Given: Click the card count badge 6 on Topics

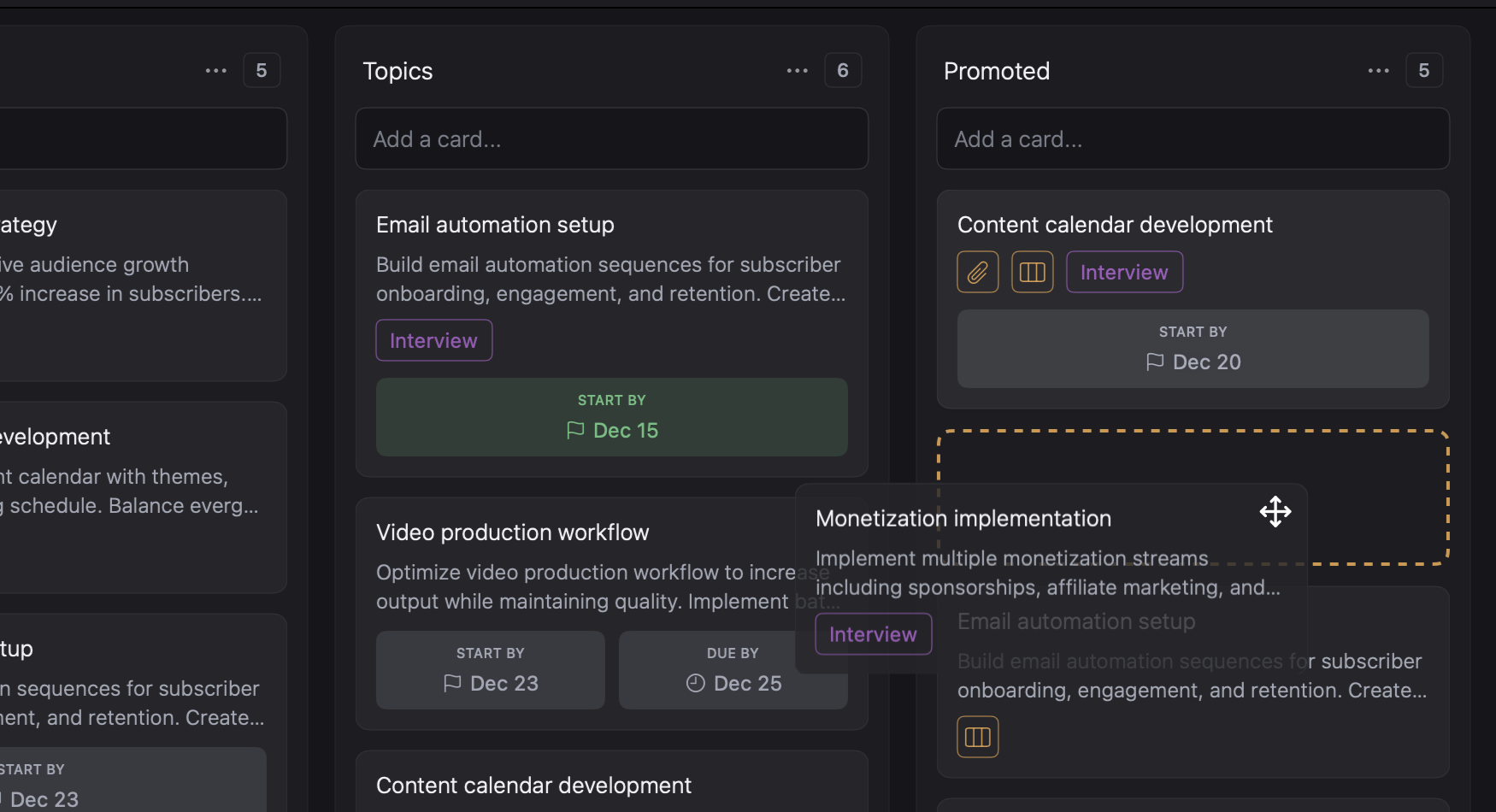Looking at the screenshot, I should [843, 70].
